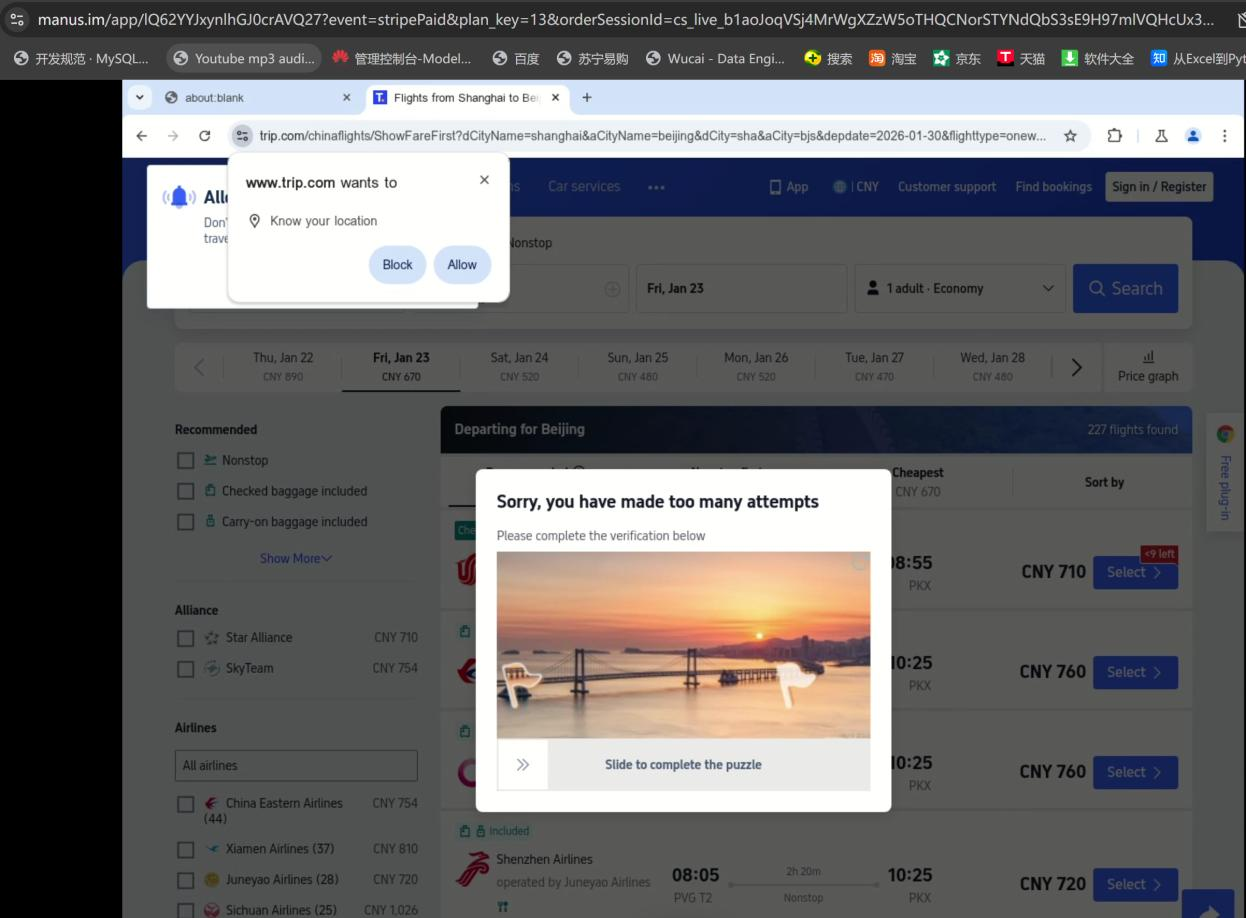This screenshot has height=918, width=1246.
Task: Close the Flights from Shanghai tab
Action: pos(556,98)
